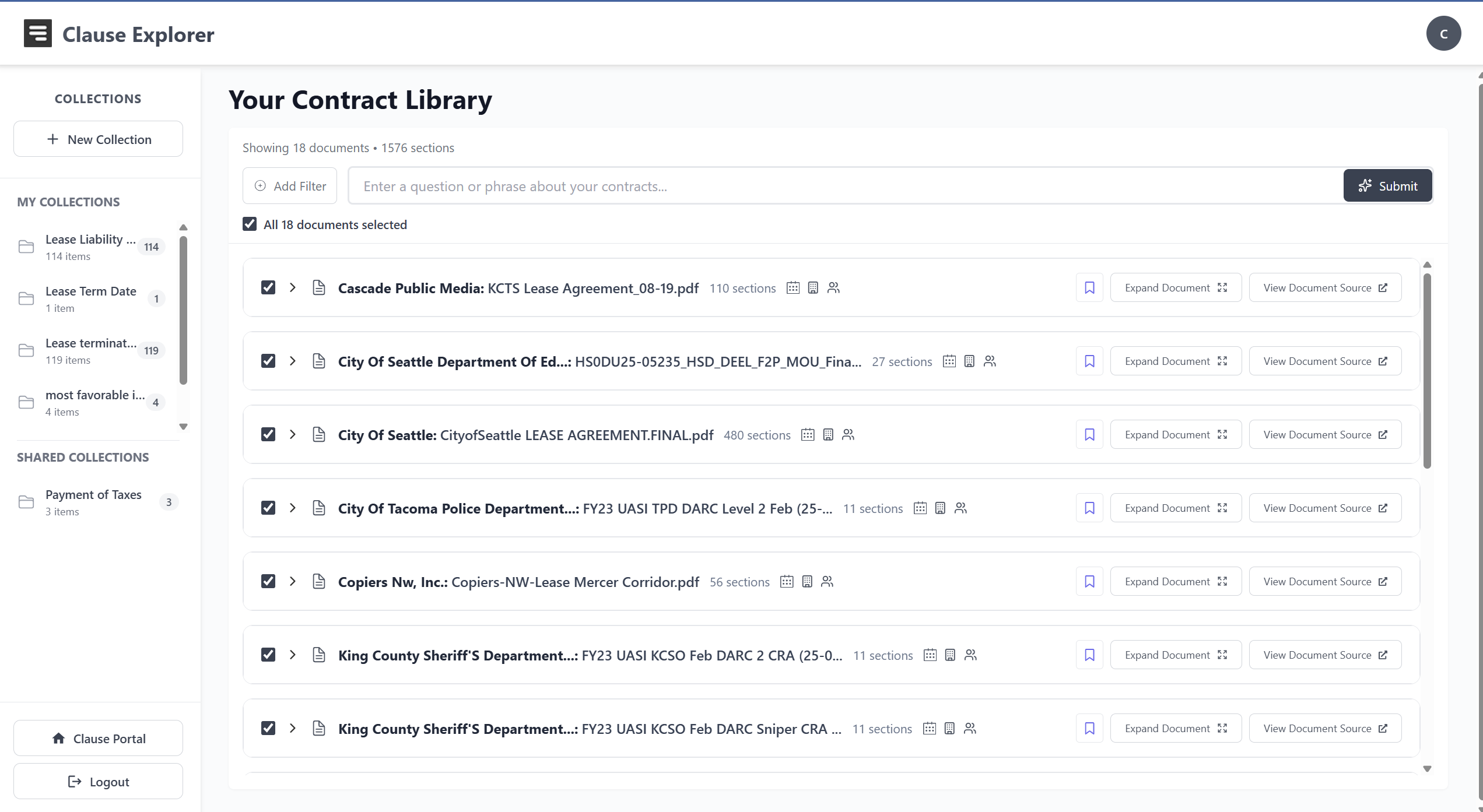This screenshot has width=1483, height=812.
Task: Deselect the Copiers Nw, Inc. document checkbox
Action: pos(268,581)
